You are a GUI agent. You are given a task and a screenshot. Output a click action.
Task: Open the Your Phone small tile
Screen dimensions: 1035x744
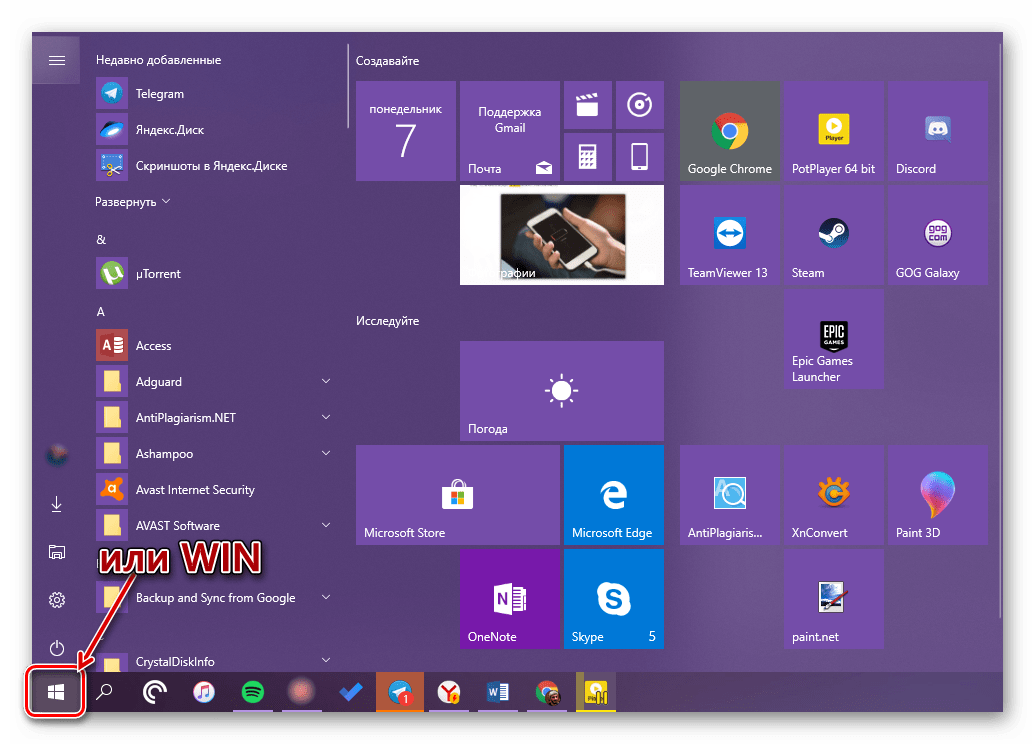640,157
